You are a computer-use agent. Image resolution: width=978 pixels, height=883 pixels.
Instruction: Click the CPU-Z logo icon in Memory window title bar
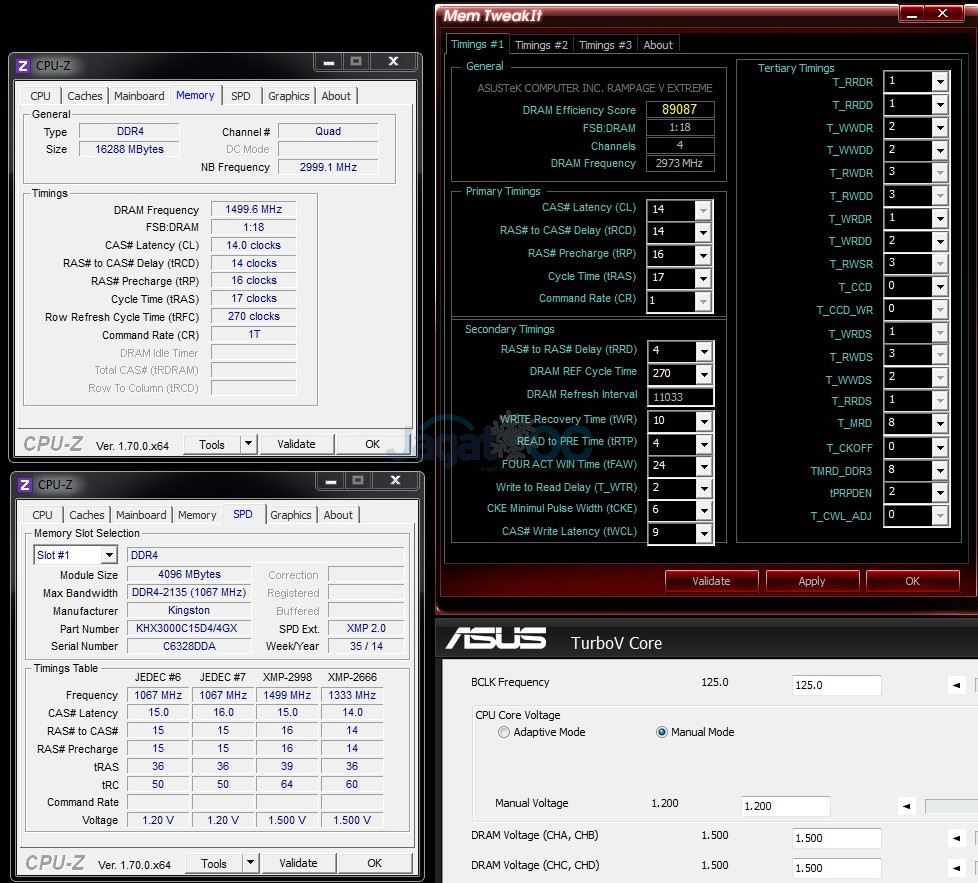(x=23, y=66)
